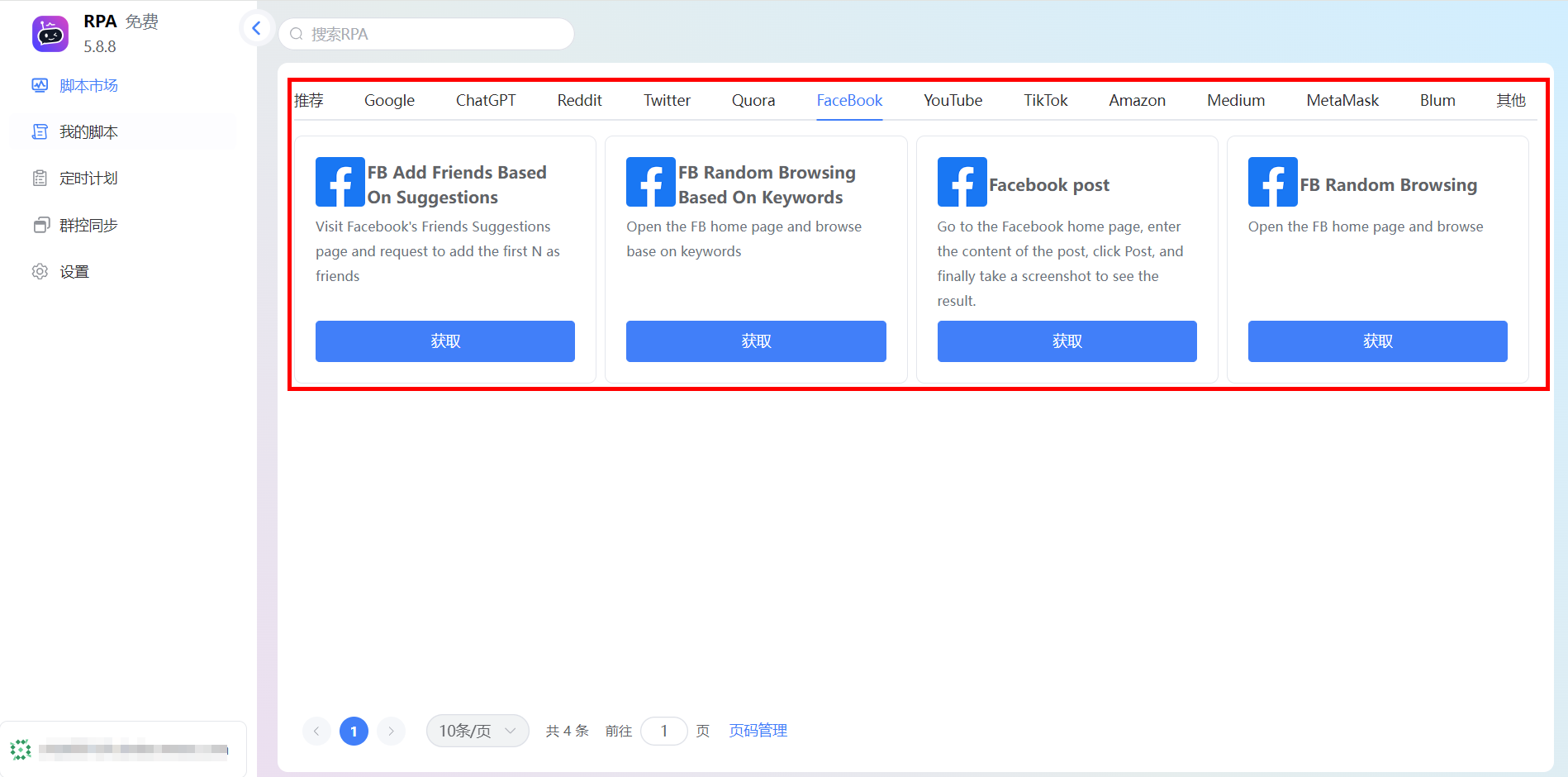Click the RPA robot logo icon
Image resolution: width=1568 pixels, height=777 pixels.
(x=50, y=34)
